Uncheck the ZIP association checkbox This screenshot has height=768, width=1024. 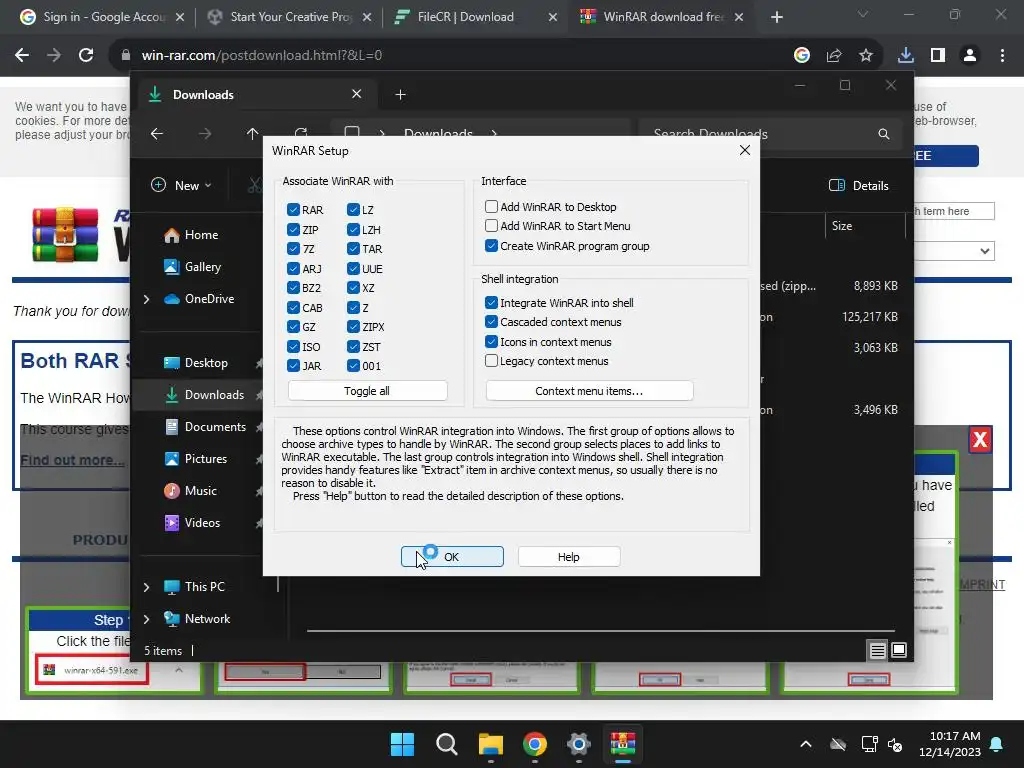[293, 229]
